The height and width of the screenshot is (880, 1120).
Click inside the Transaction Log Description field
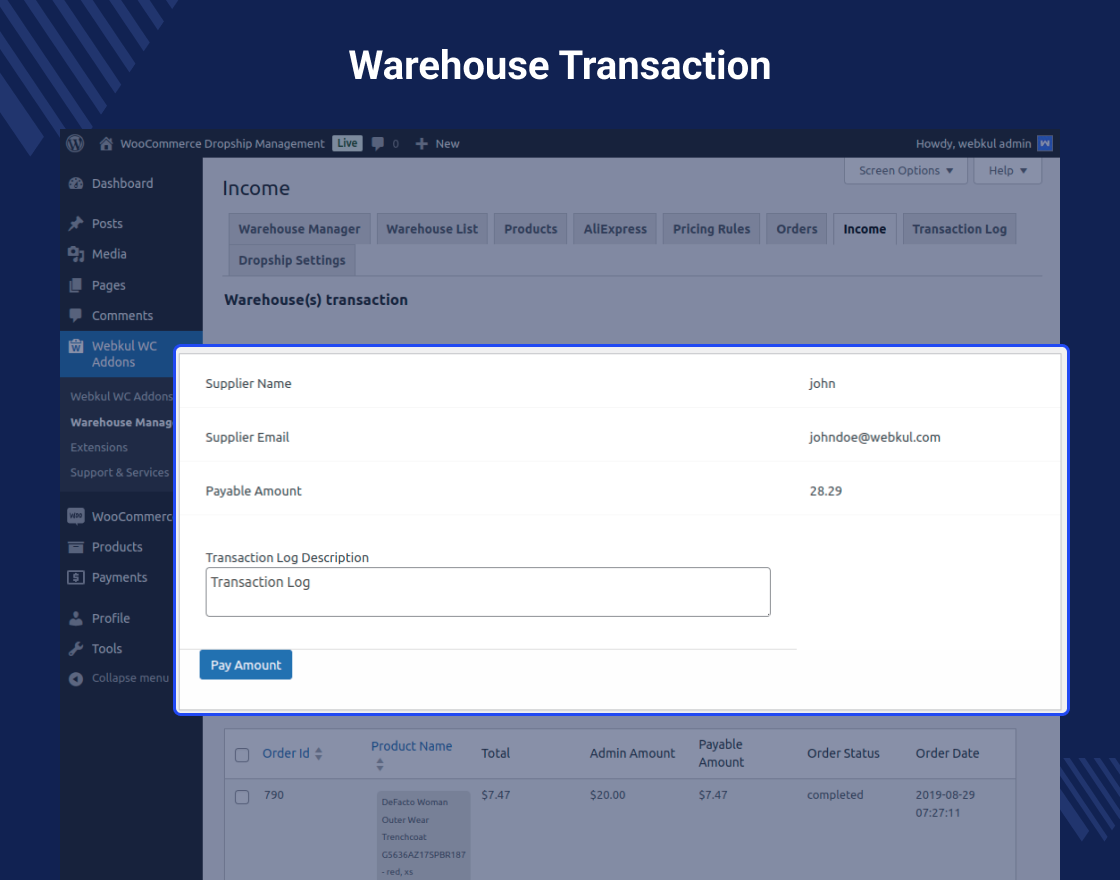[488, 592]
